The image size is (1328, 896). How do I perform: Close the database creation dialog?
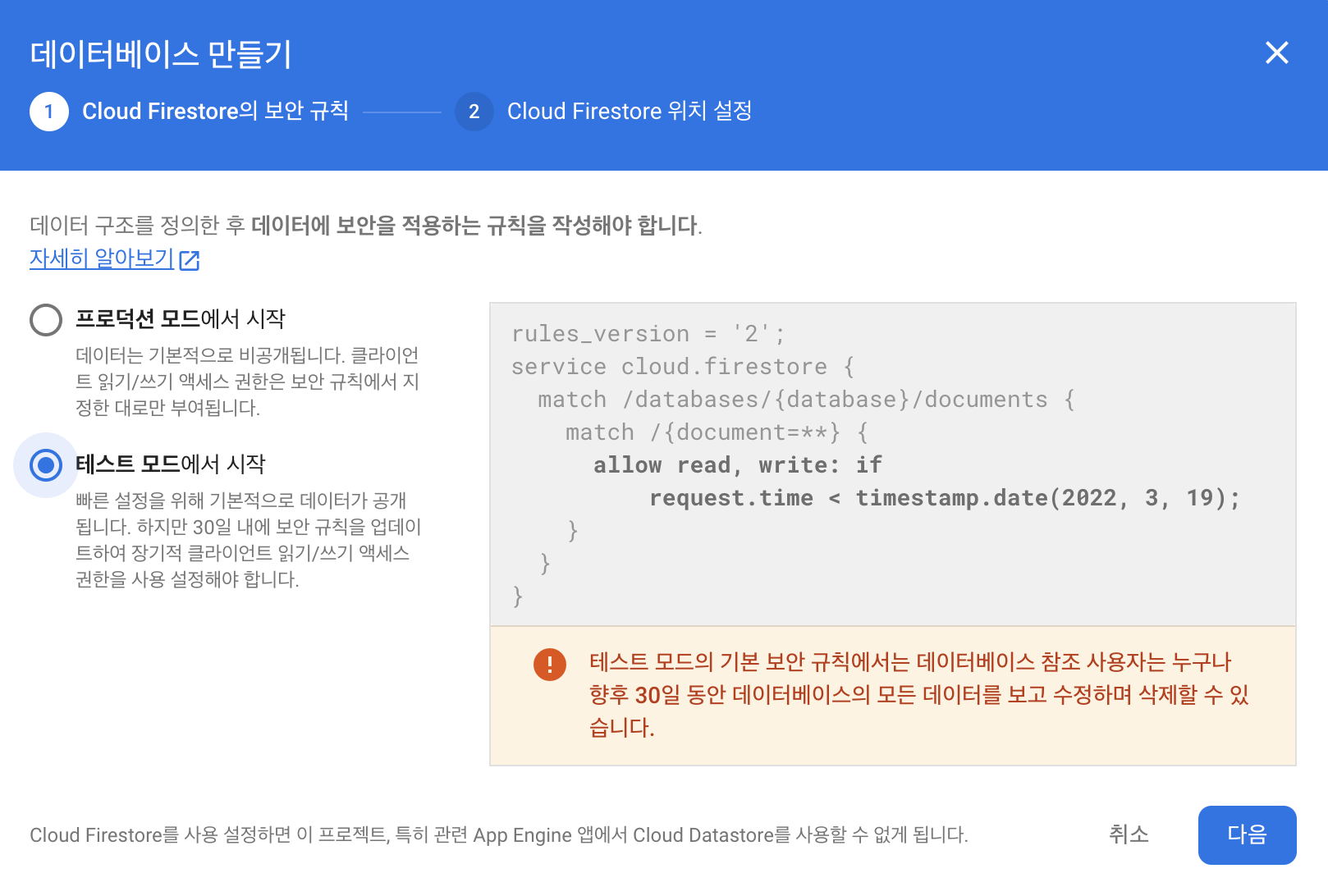click(x=1276, y=53)
